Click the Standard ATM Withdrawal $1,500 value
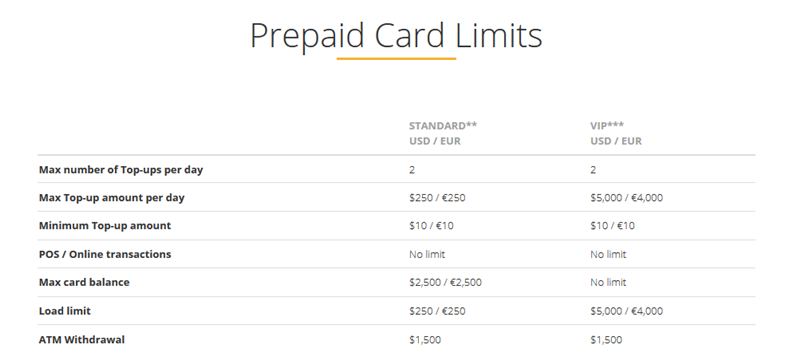 click(425, 340)
